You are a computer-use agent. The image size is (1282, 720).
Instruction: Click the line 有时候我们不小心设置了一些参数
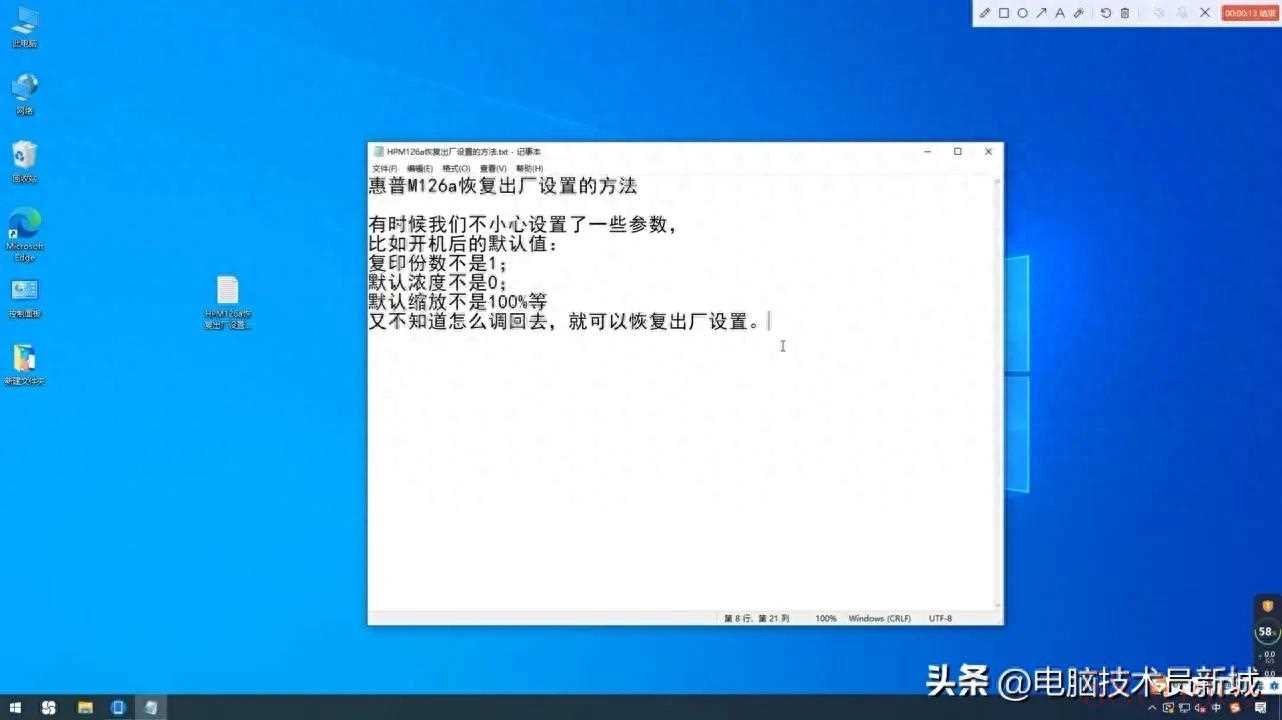coord(524,225)
